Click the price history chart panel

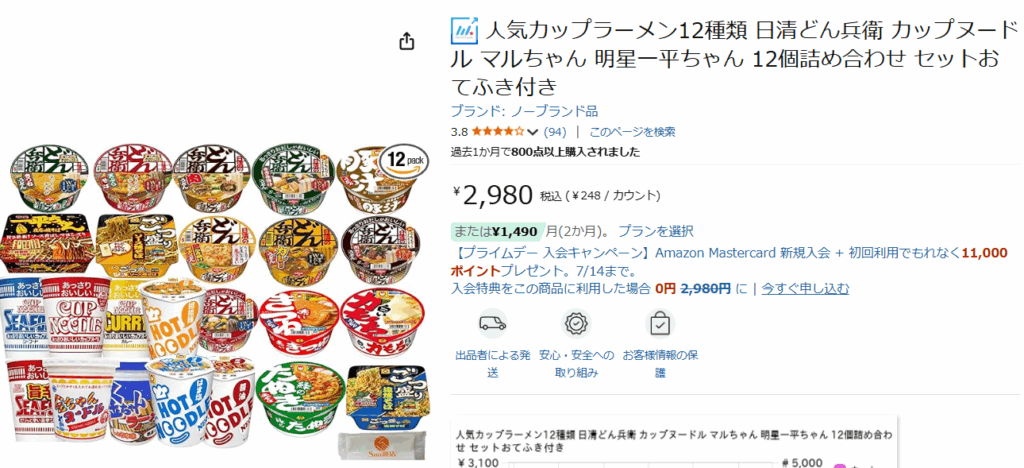[675, 441]
